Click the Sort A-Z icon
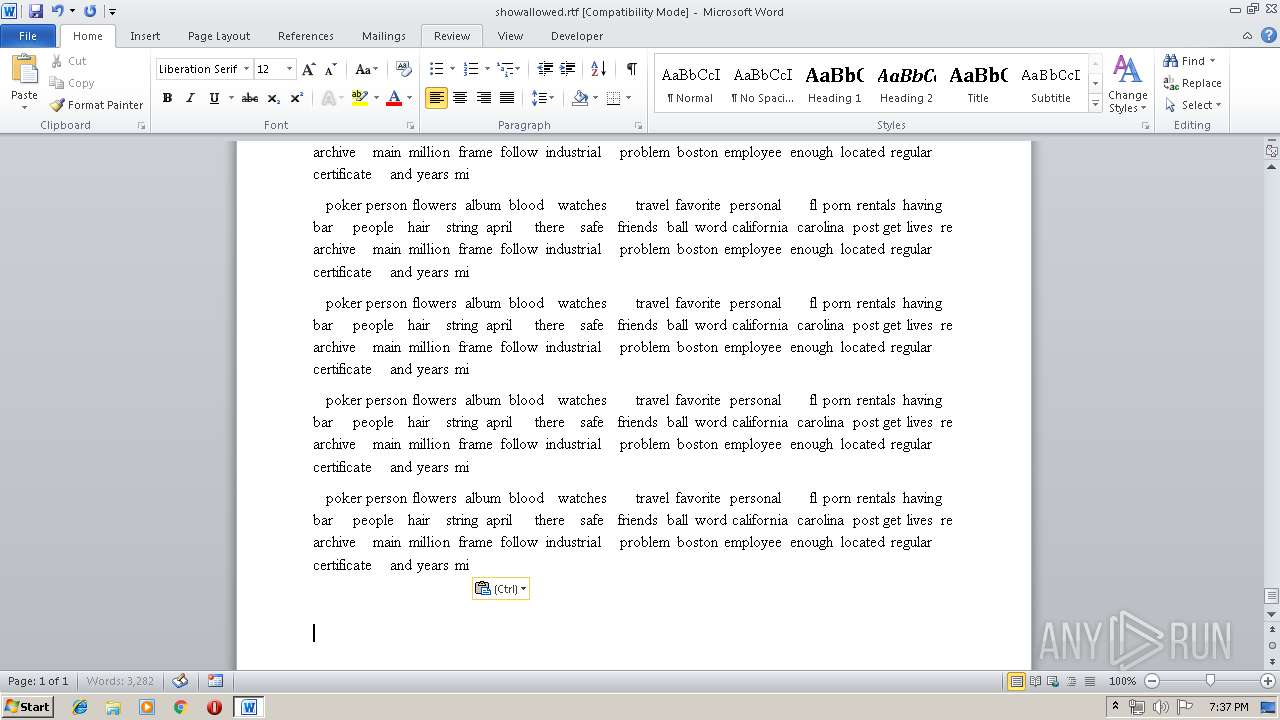The width and height of the screenshot is (1280, 720). [598, 69]
